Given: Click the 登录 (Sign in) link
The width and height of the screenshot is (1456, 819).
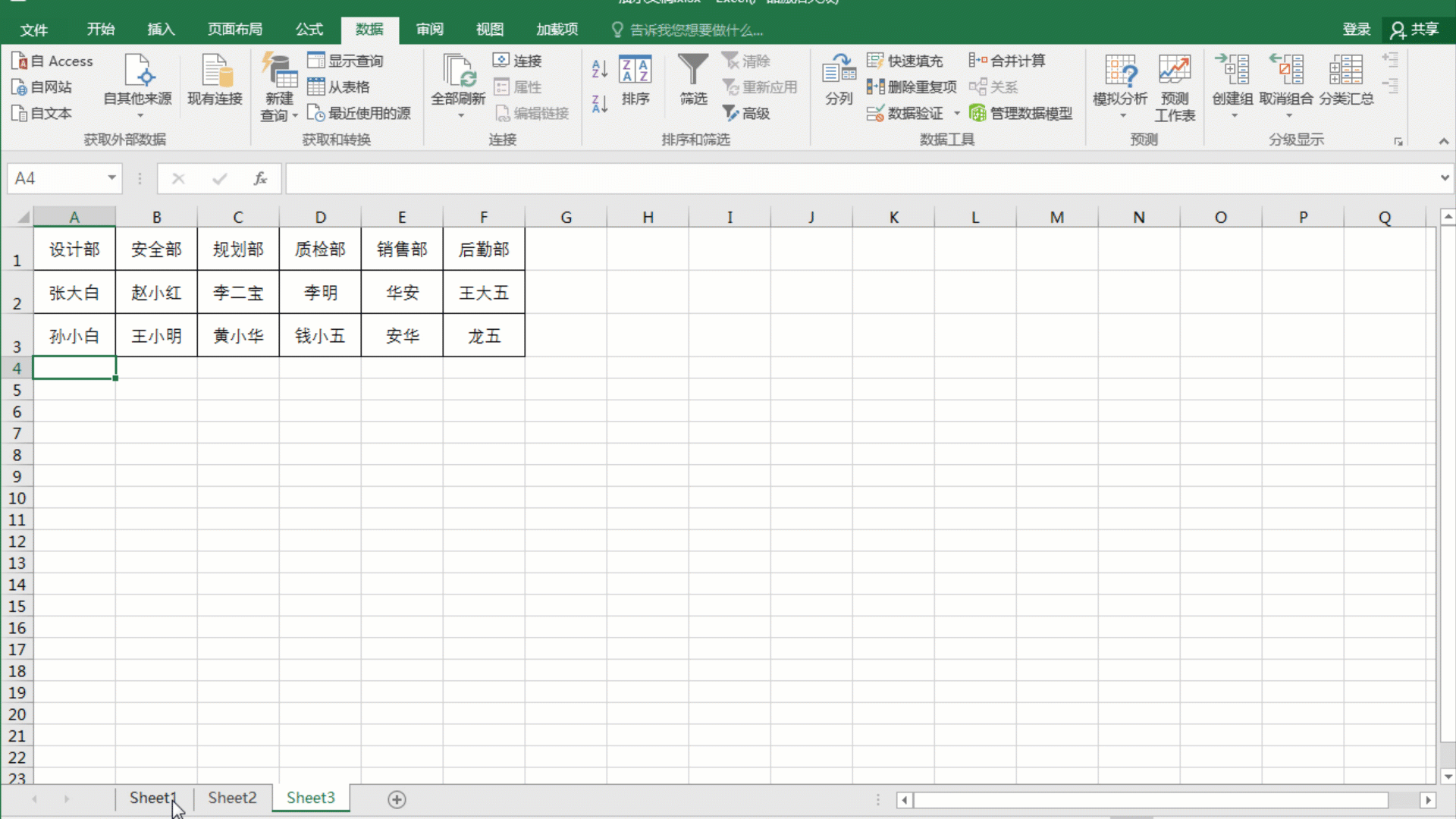Looking at the screenshot, I should [1357, 30].
